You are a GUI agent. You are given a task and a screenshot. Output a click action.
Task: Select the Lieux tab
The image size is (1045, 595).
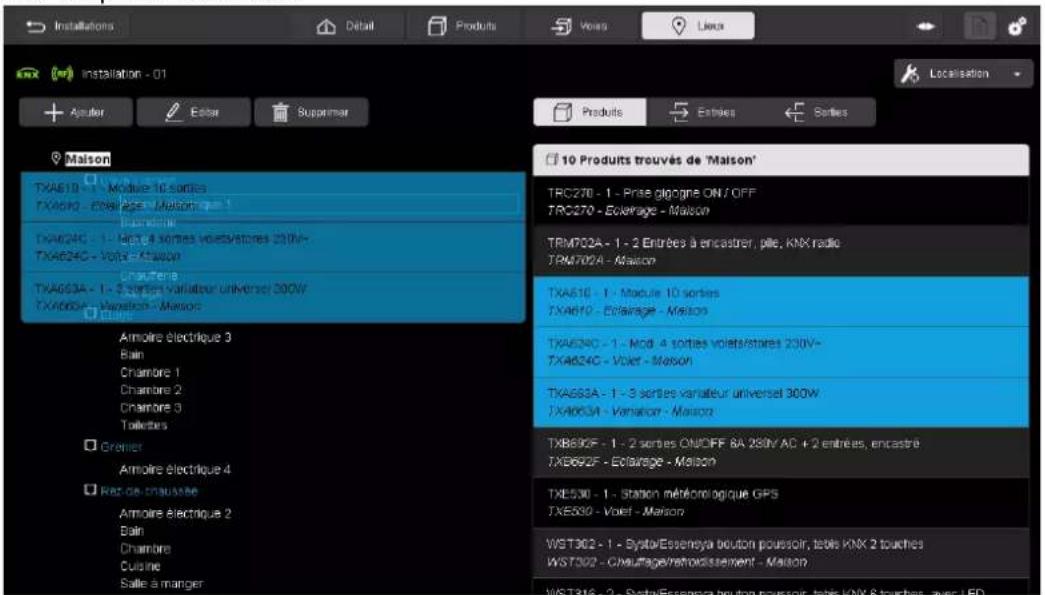point(698,26)
